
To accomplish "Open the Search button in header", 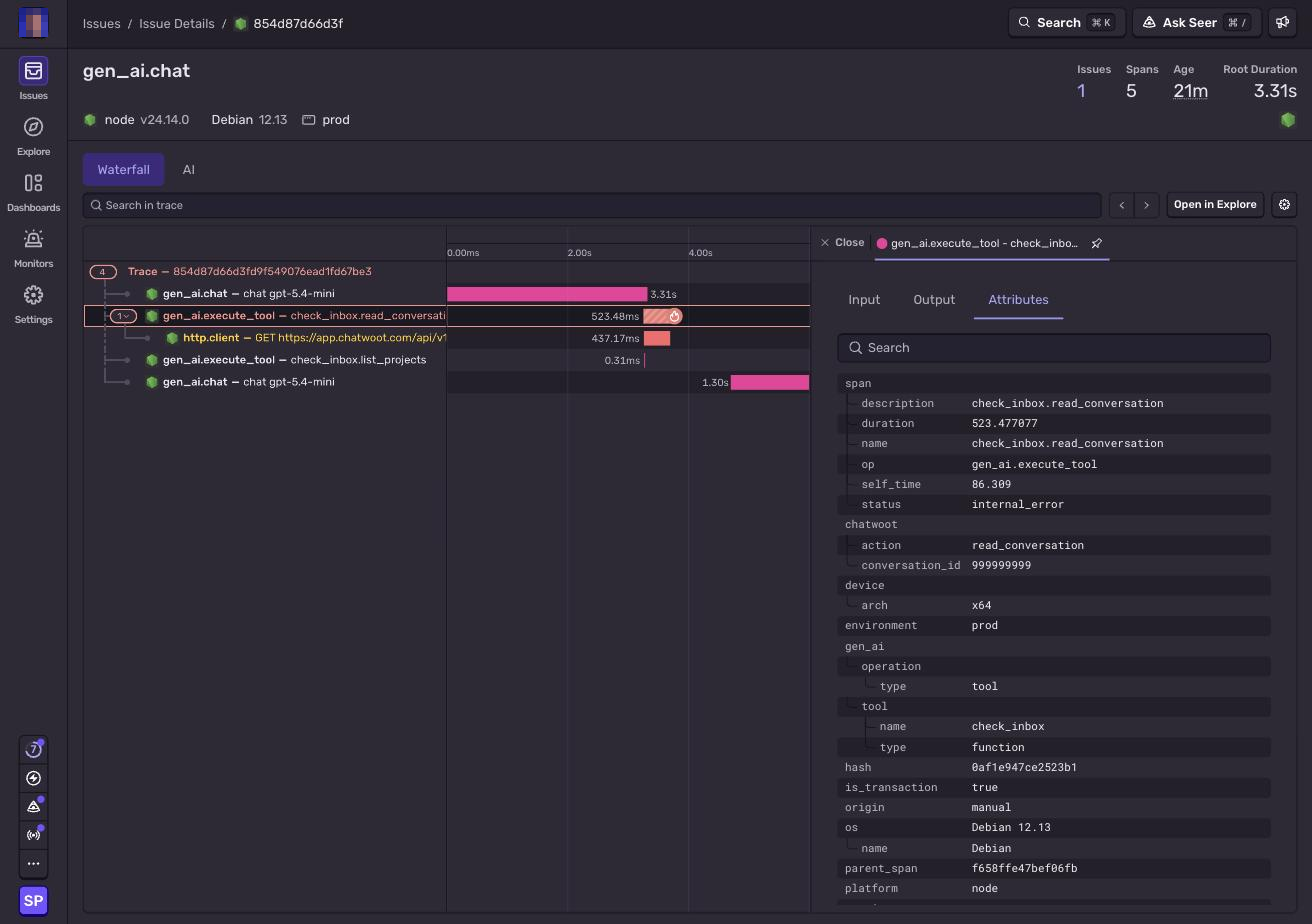I will 1066,22.
